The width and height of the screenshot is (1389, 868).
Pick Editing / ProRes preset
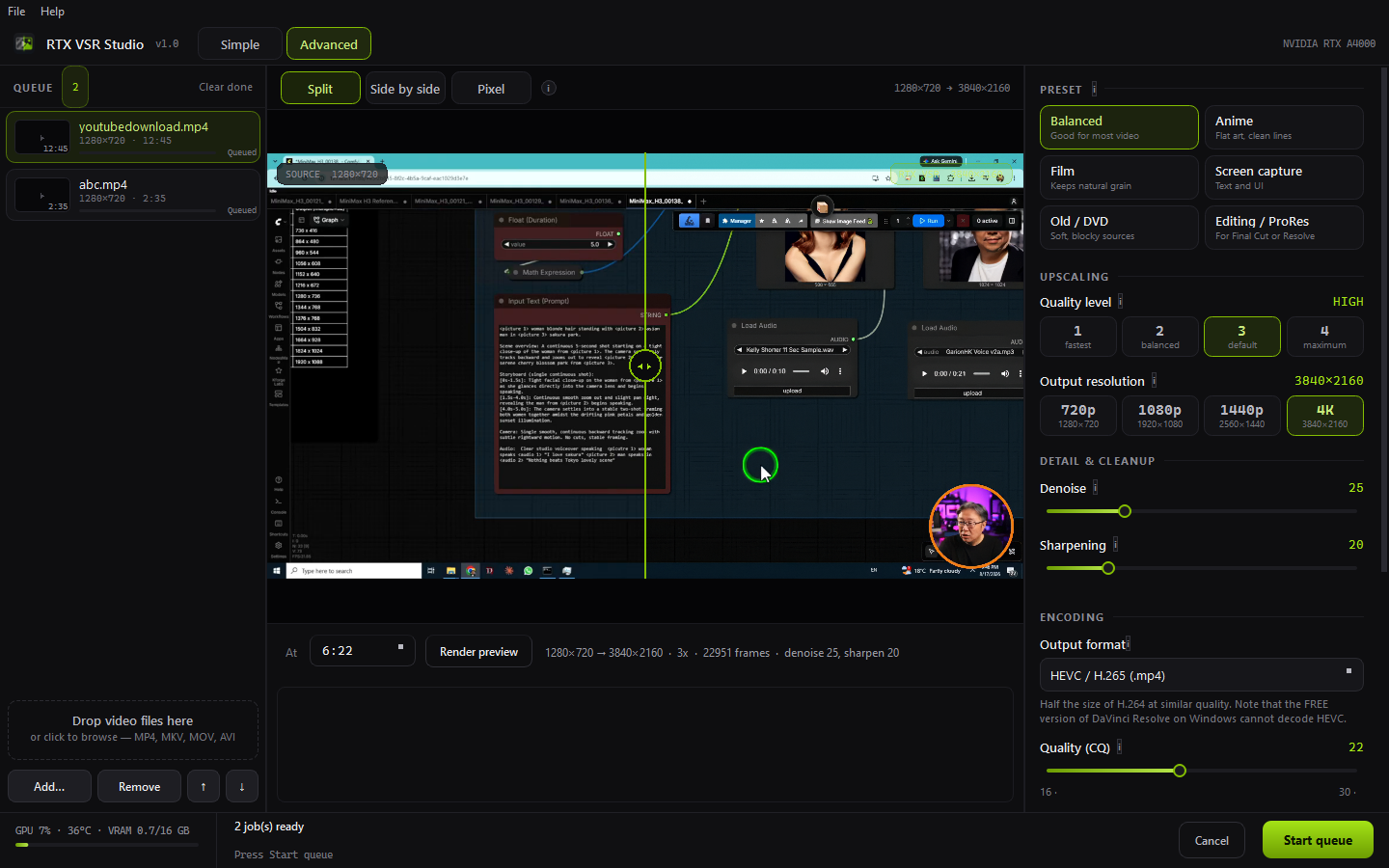pyautogui.click(x=1284, y=228)
